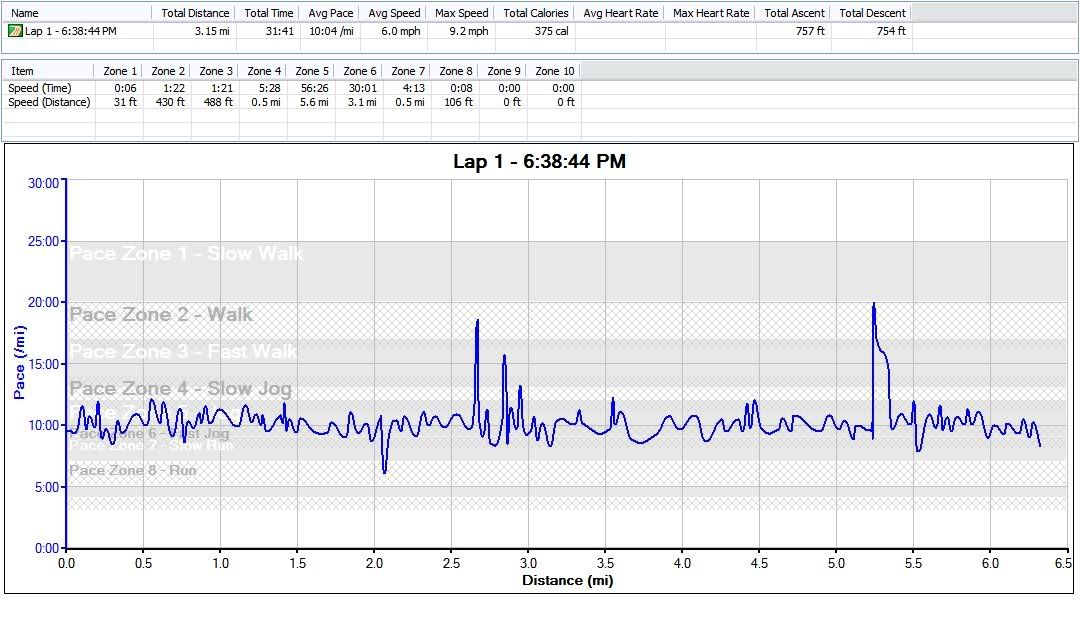Viewport: 1080px width, 638px height.
Task: Click the chart title Lap 1 - 6:38:44 PM
Action: point(539,162)
